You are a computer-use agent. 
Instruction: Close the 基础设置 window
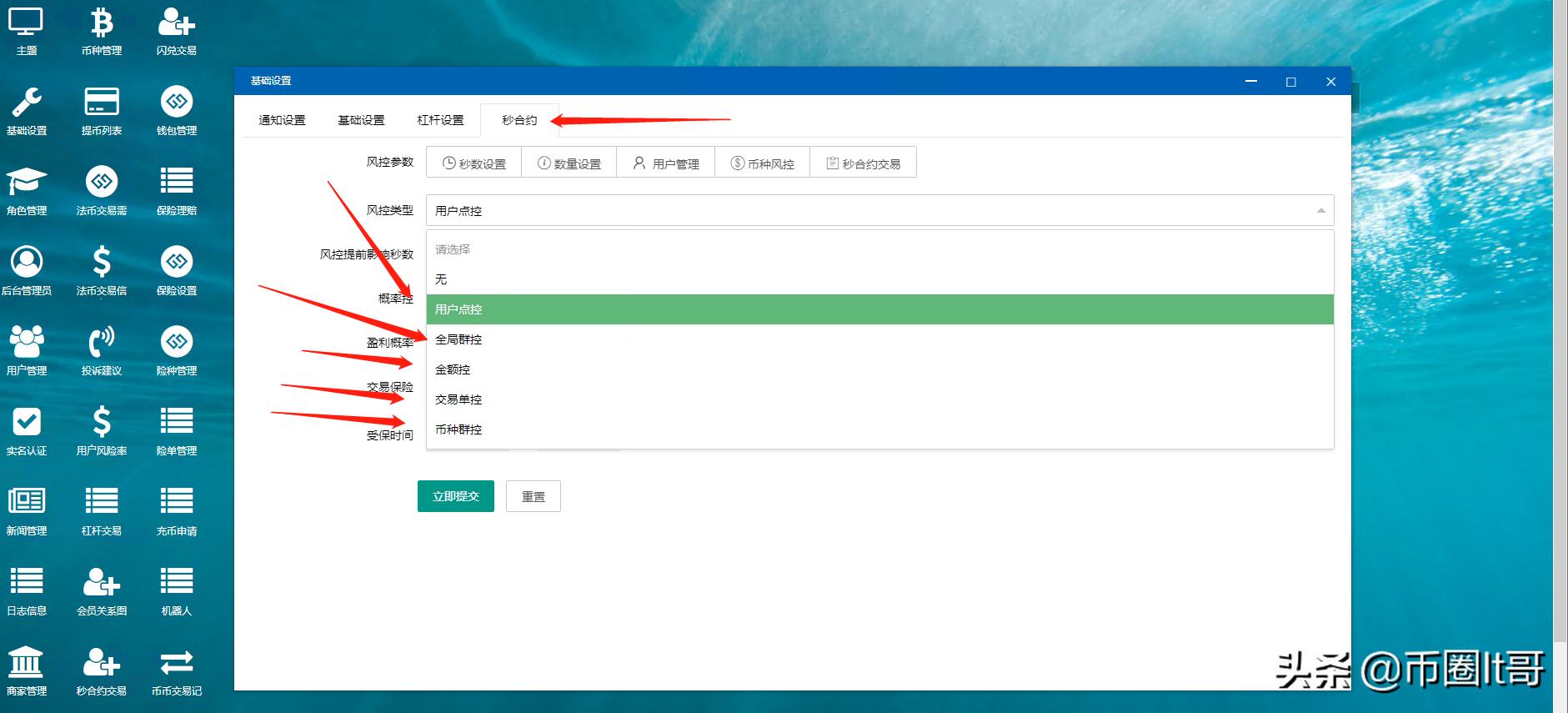(x=1331, y=82)
